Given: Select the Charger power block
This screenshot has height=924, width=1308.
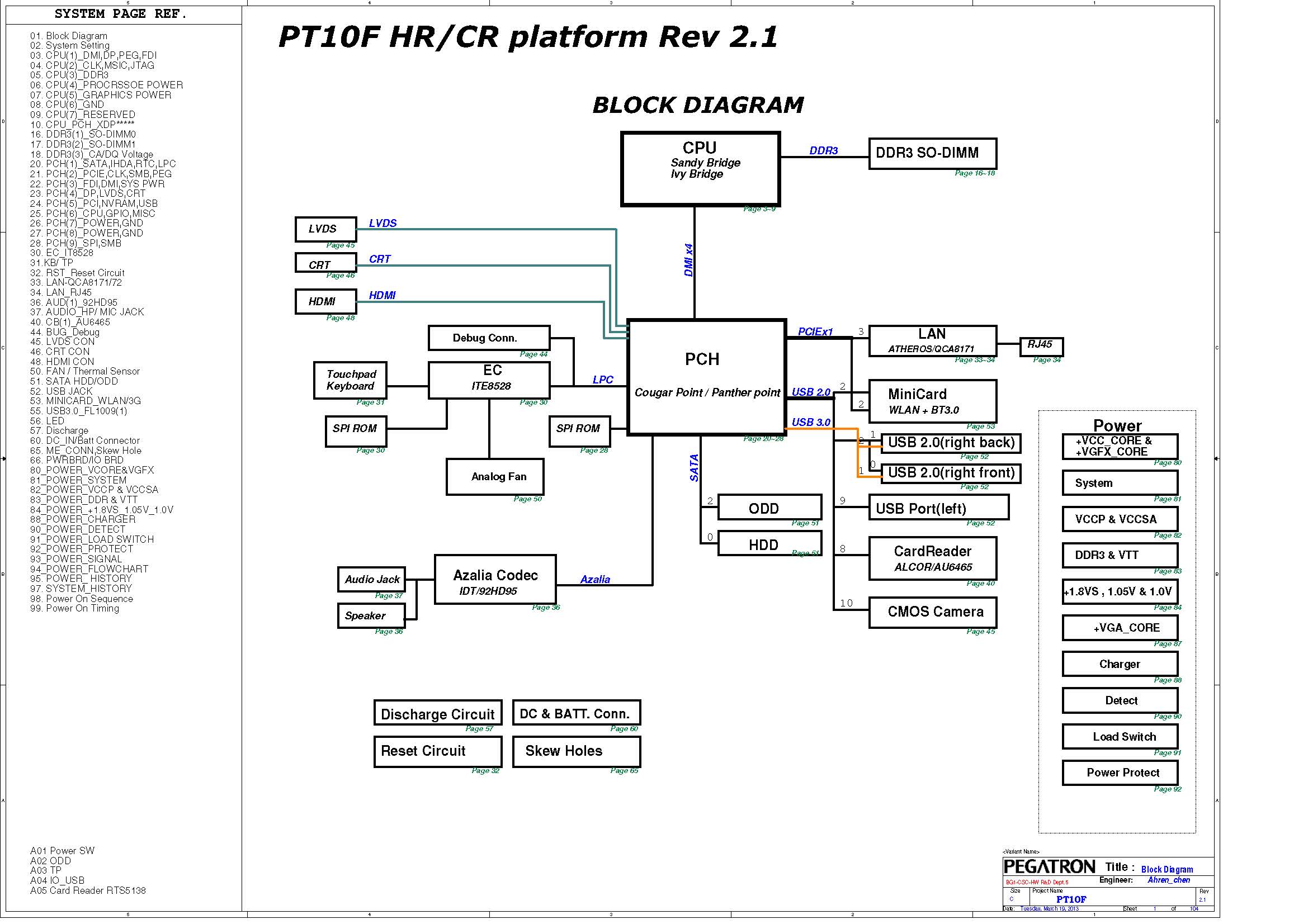Looking at the screenshot, I should pos(1120,664).
